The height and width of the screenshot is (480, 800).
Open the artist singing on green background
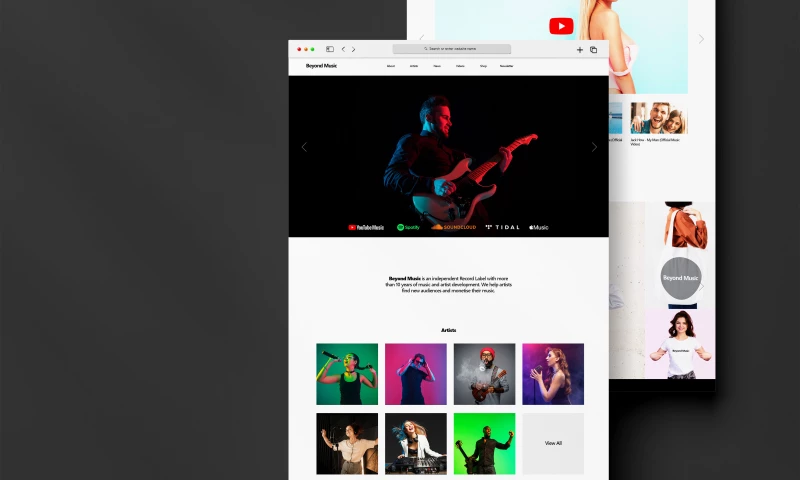click(x=347, y=374)
